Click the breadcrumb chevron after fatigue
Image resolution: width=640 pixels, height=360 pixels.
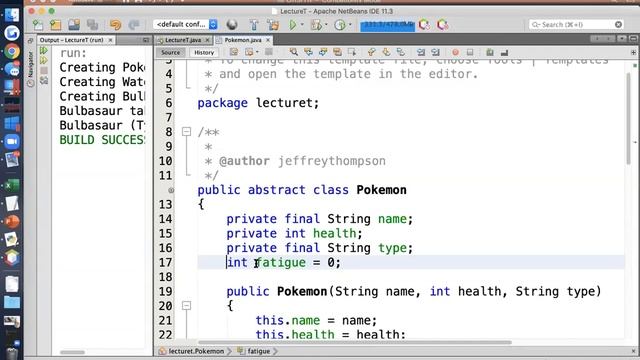tap(276, 351)
